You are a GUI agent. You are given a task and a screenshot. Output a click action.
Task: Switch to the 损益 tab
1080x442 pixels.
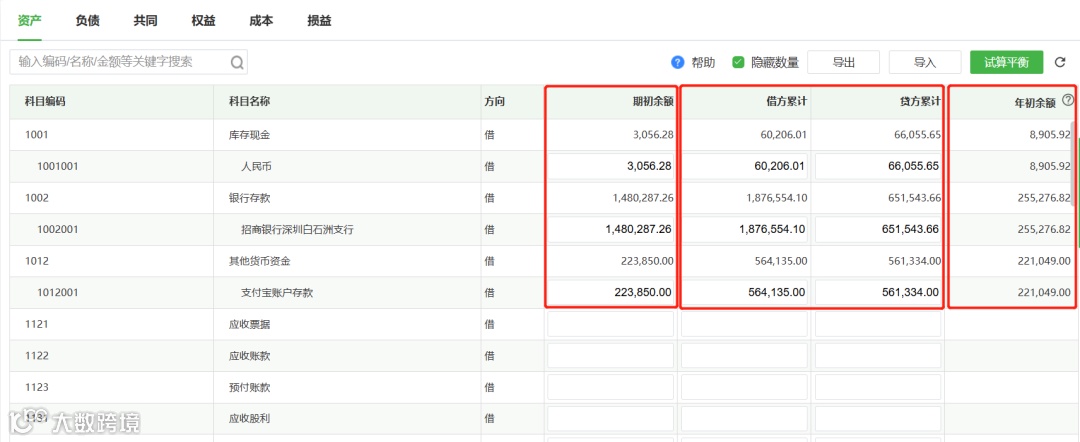[x=319, y=21]
